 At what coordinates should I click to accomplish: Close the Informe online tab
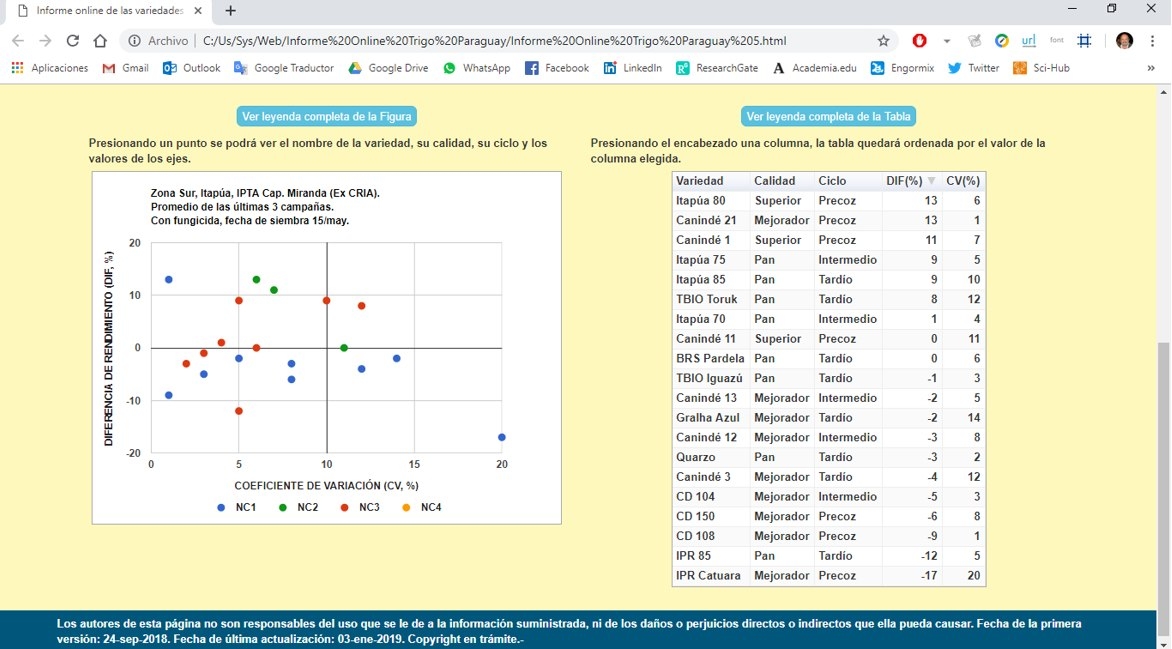[x=197, y=11]
